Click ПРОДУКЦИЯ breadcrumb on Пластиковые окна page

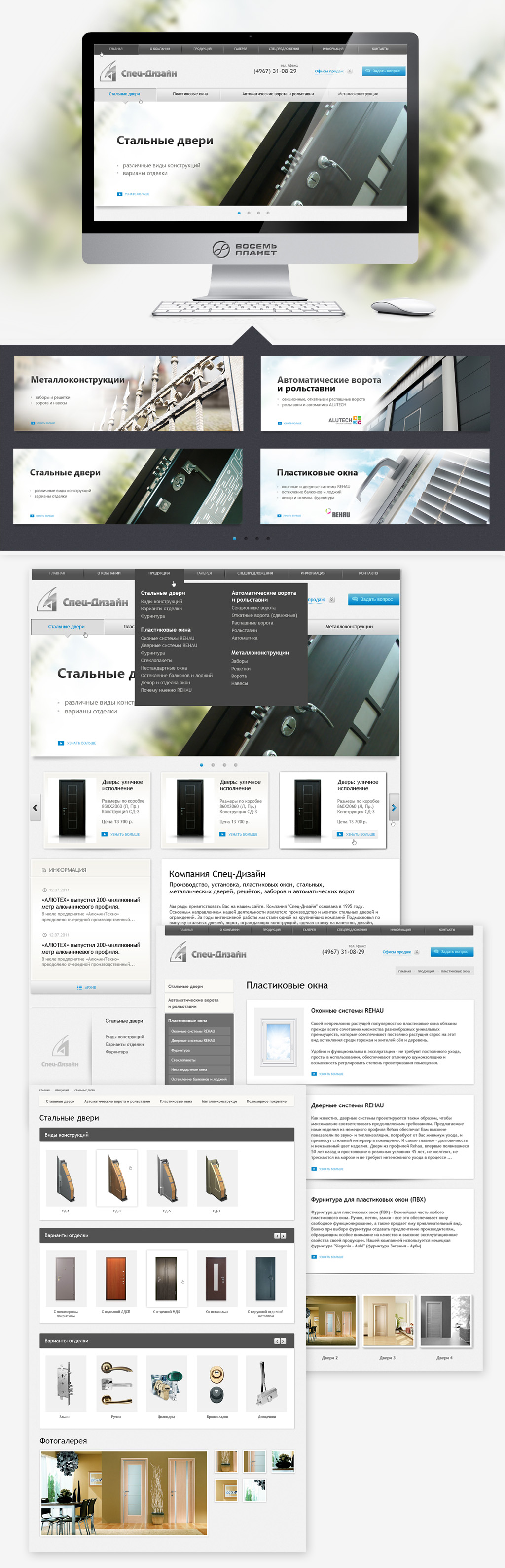pyautogui.click(x=426, y=971)
